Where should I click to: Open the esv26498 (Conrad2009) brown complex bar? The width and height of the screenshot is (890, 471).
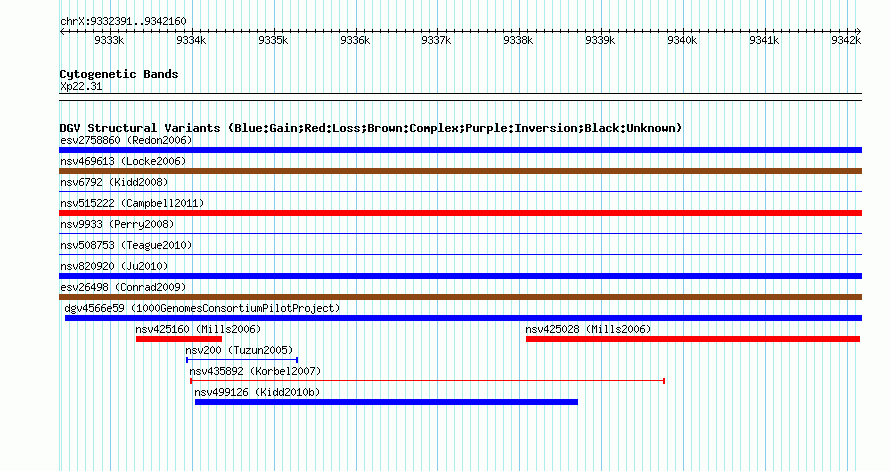point(460,297)
